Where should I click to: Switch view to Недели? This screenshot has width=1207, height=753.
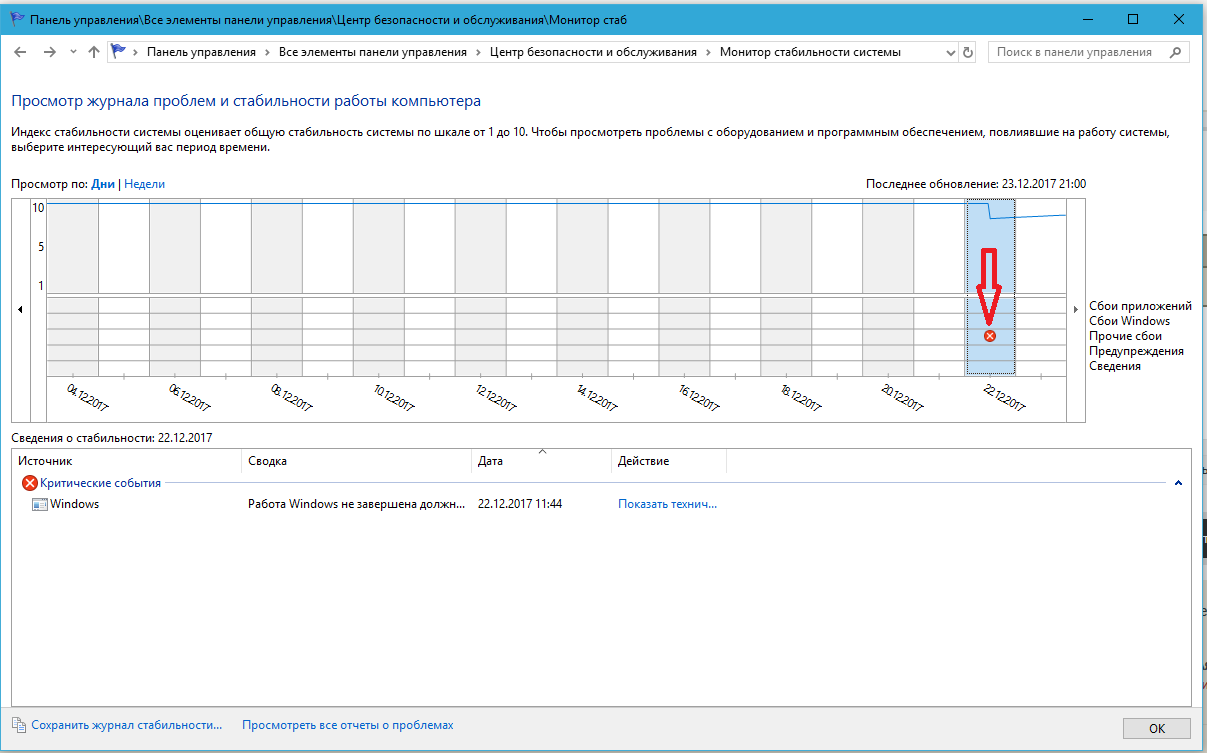[145, 184]
